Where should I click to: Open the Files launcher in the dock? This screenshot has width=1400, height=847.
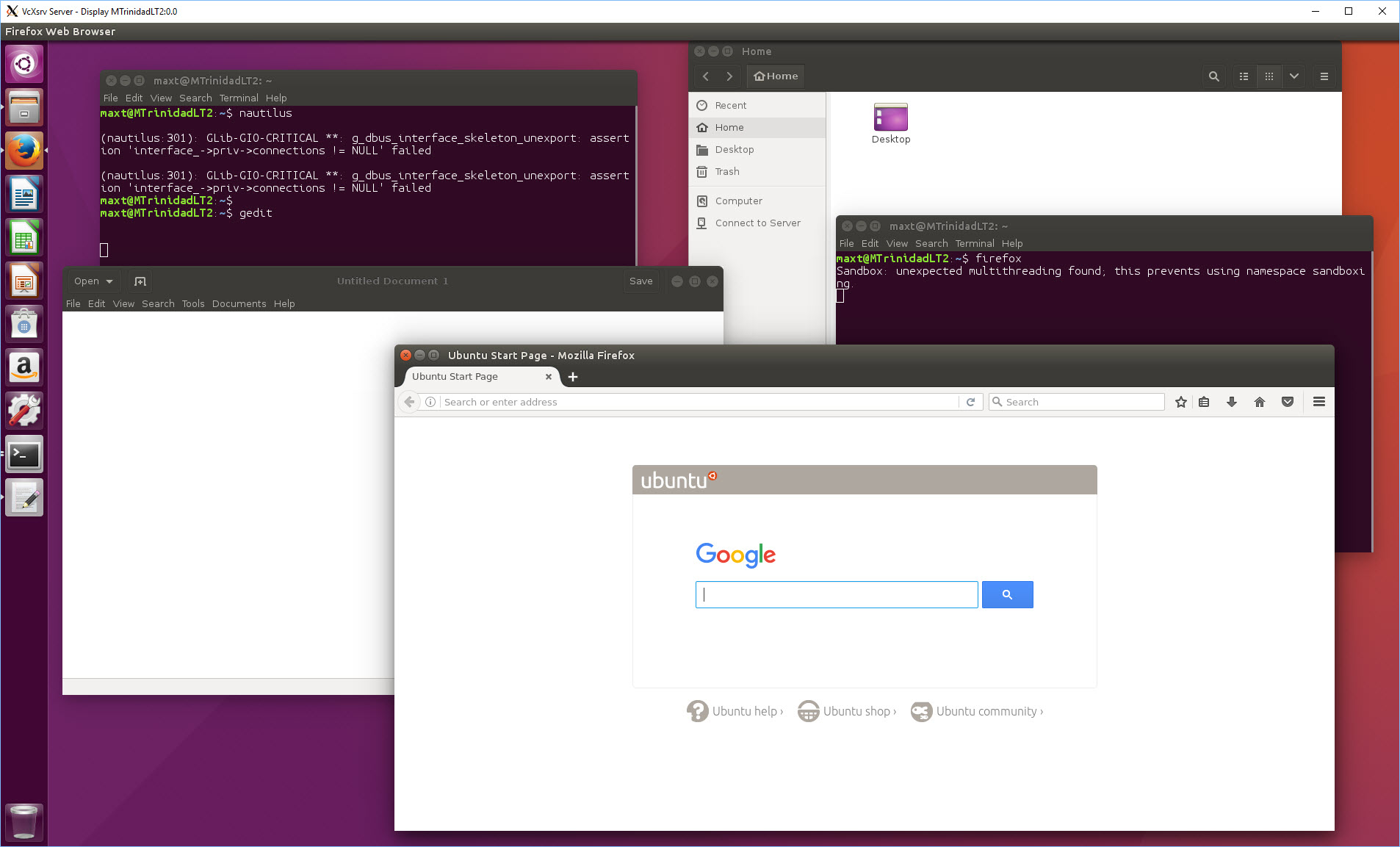[x=24, y=107]
